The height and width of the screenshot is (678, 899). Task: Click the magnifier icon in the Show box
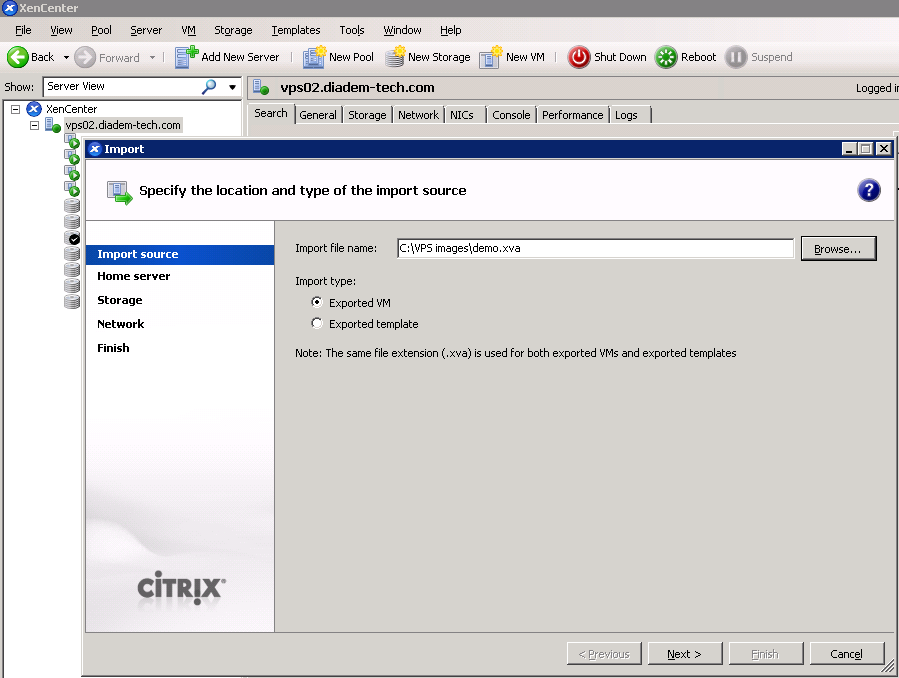click(209, 87)
